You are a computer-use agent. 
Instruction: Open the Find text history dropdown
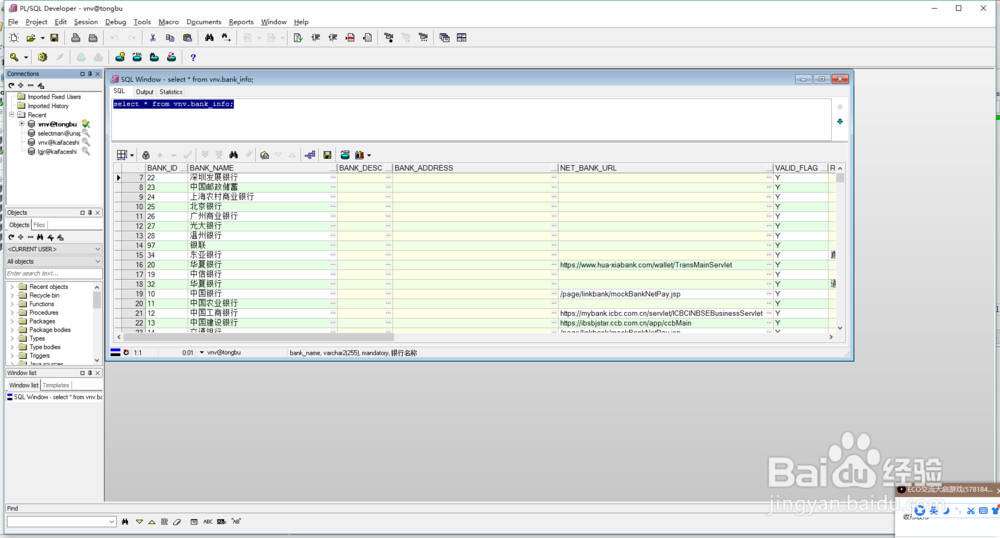coord(112,521)
